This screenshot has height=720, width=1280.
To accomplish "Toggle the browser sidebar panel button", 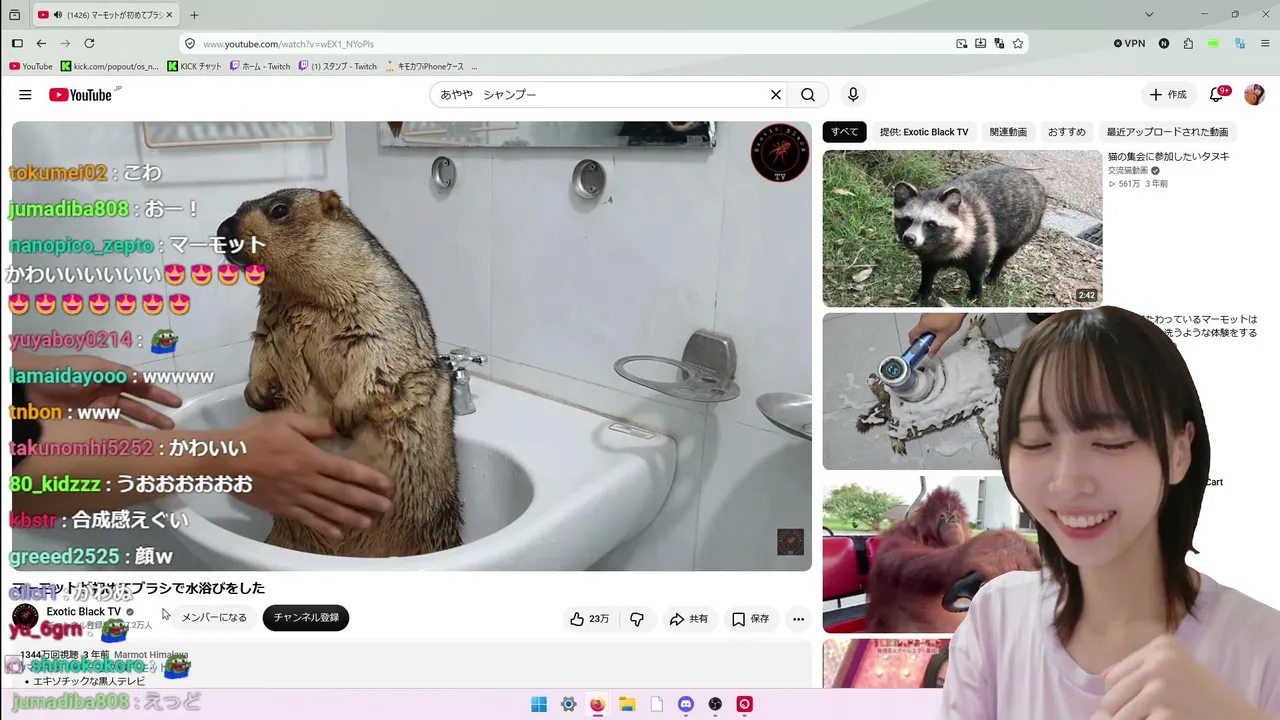I will click(x=17, y=44).
